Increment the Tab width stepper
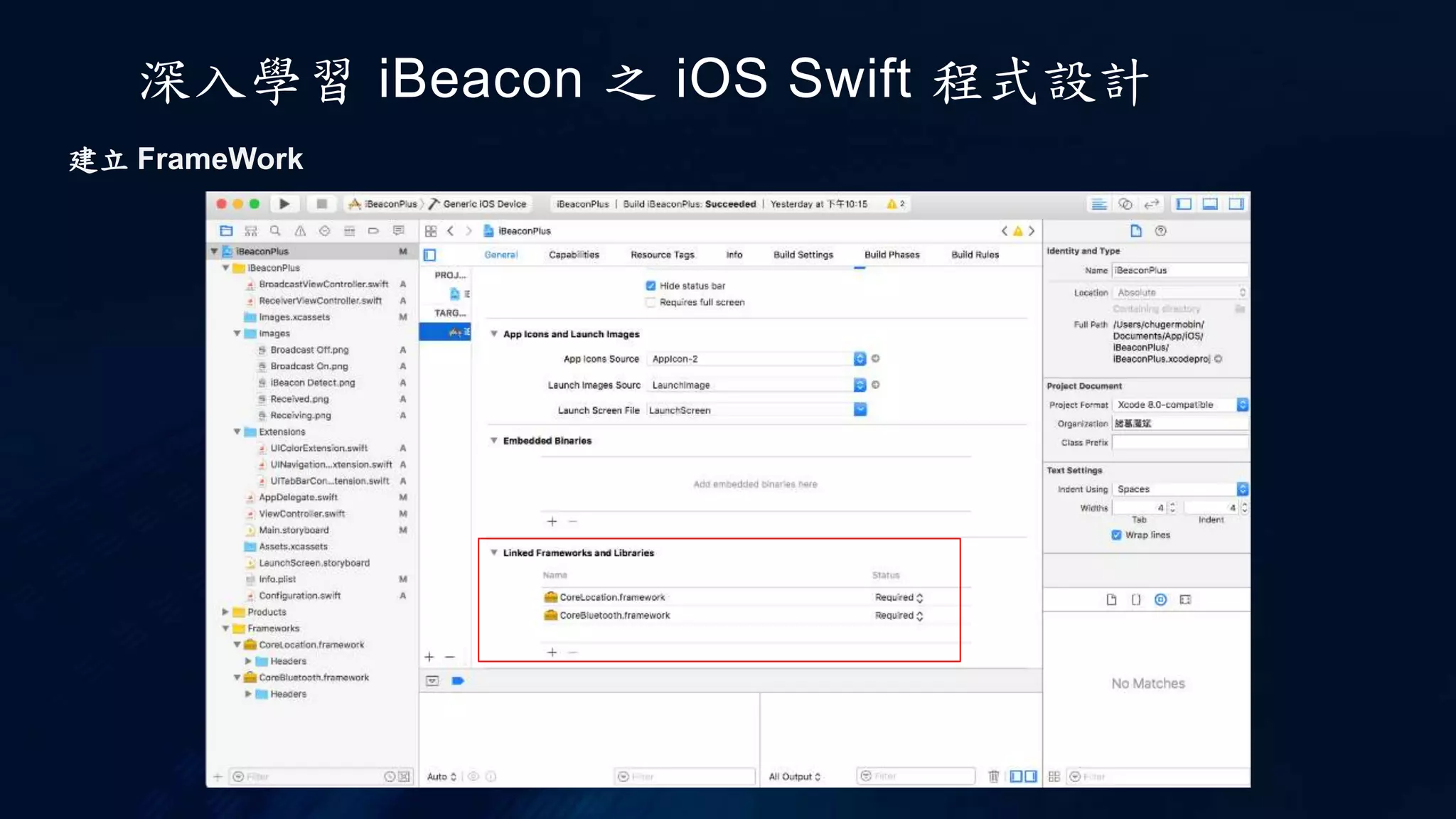1456x819 pixels. [1172, 505]
